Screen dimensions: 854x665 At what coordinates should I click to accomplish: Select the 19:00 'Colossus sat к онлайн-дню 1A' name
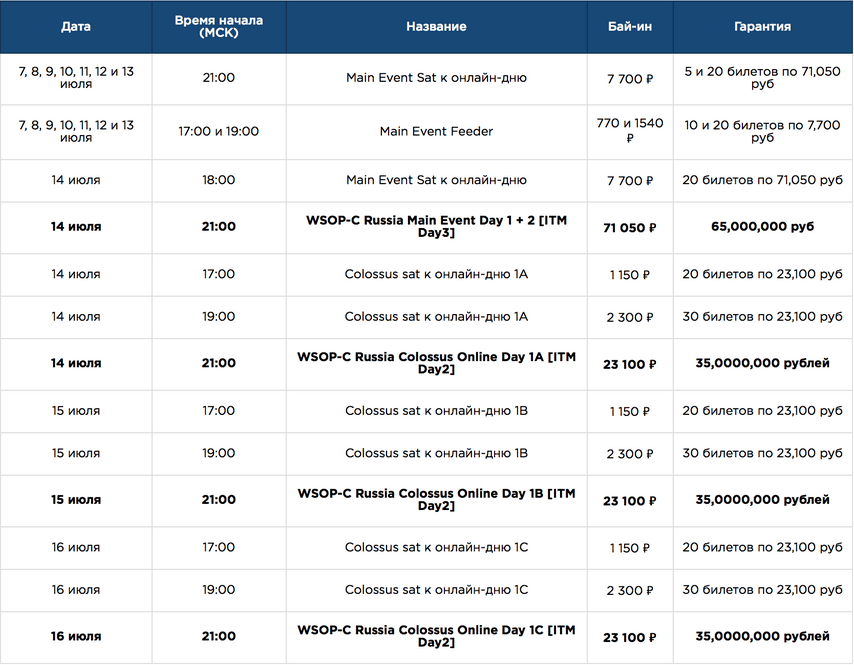click(436, 317)
